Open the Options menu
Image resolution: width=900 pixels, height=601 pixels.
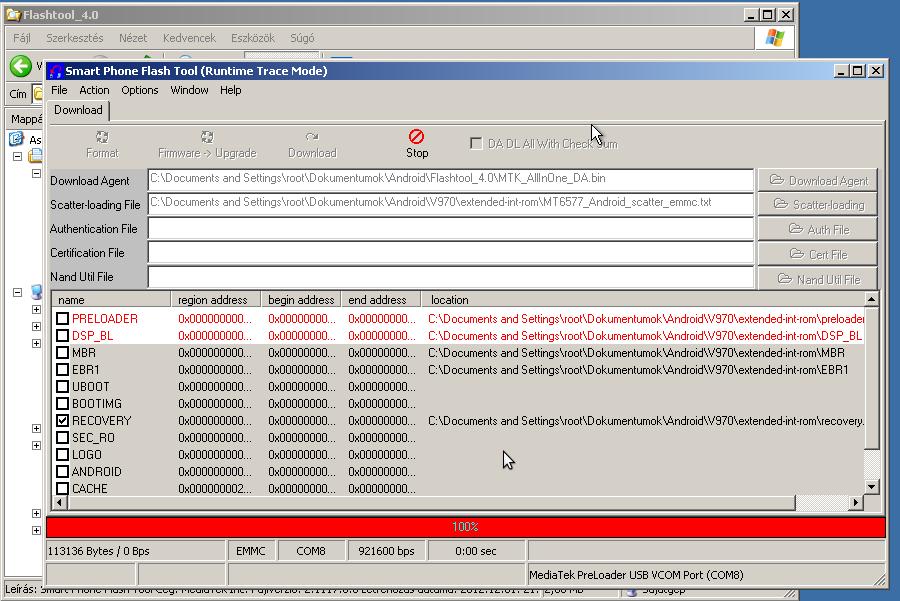tap(139, 90)
